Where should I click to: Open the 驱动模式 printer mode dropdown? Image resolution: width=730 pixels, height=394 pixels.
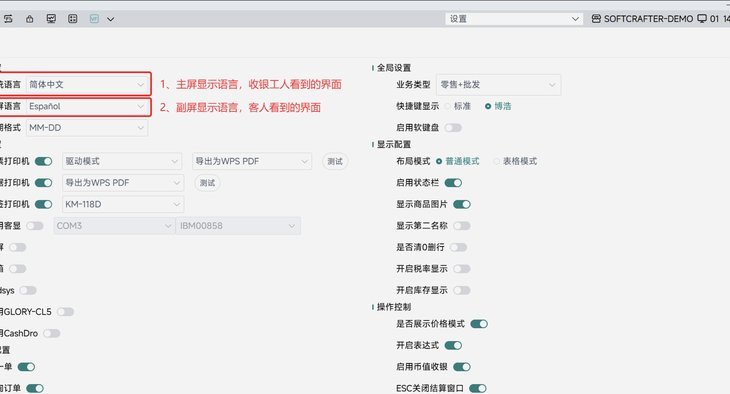point(122,162)
